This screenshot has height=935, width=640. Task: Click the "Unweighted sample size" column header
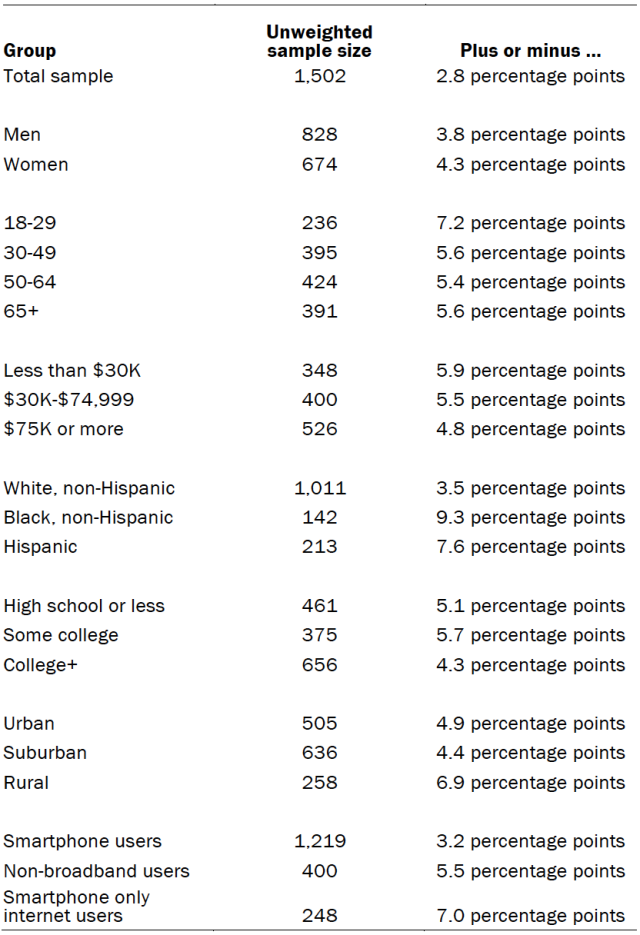click(x=320, y=41)
